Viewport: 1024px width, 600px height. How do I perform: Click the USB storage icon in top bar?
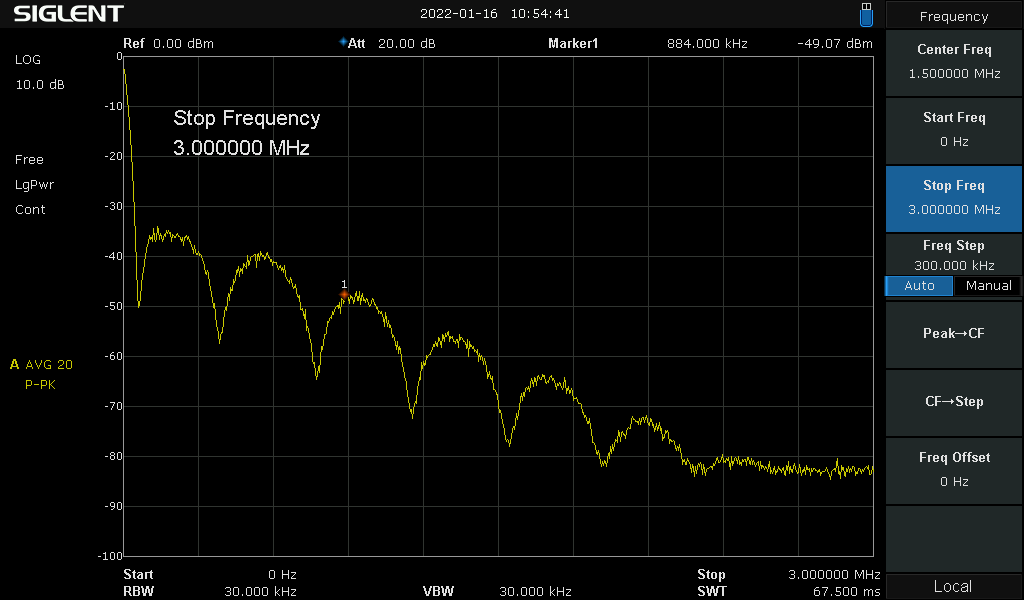866,14
